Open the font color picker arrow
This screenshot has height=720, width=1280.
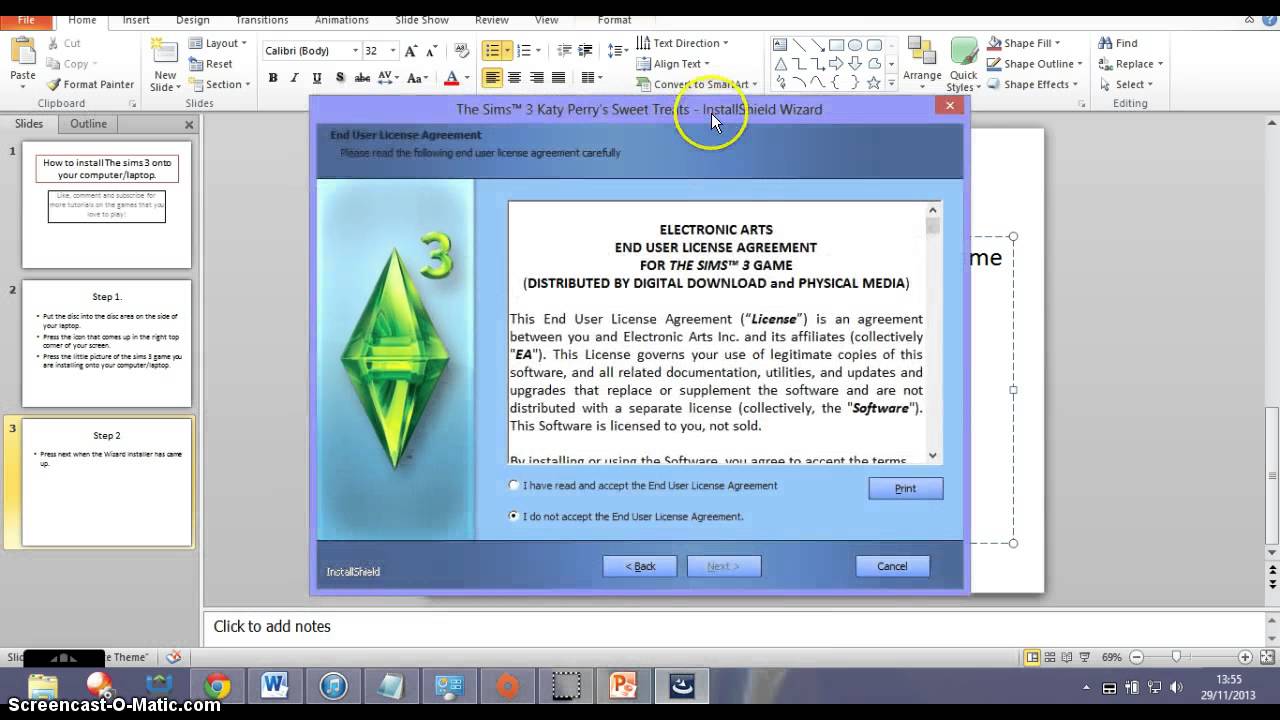[467, 78]
